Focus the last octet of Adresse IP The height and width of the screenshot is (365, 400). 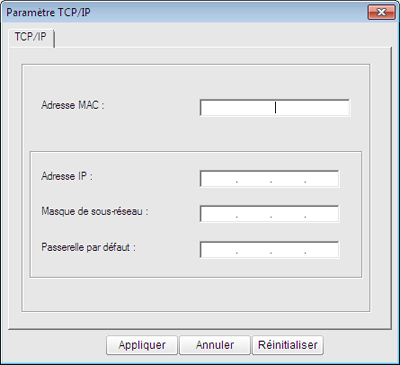[x=322, y=179]
